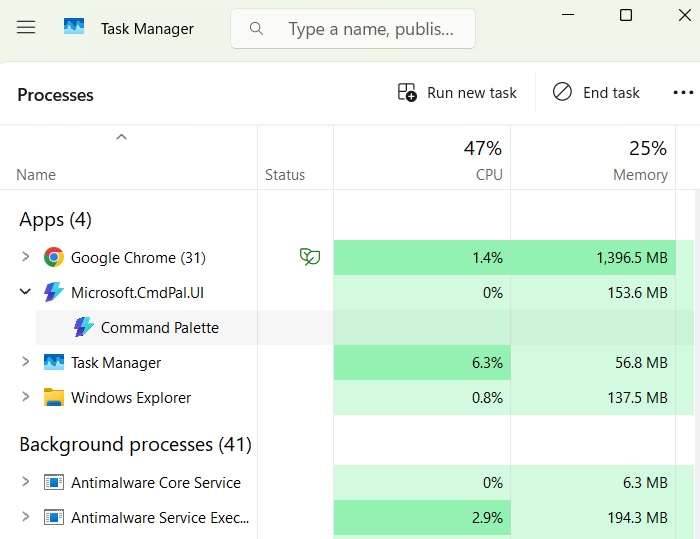Click the Command Palette child icon
The height and width of the screenshot is (539, 700).
(x=83, y=327)
